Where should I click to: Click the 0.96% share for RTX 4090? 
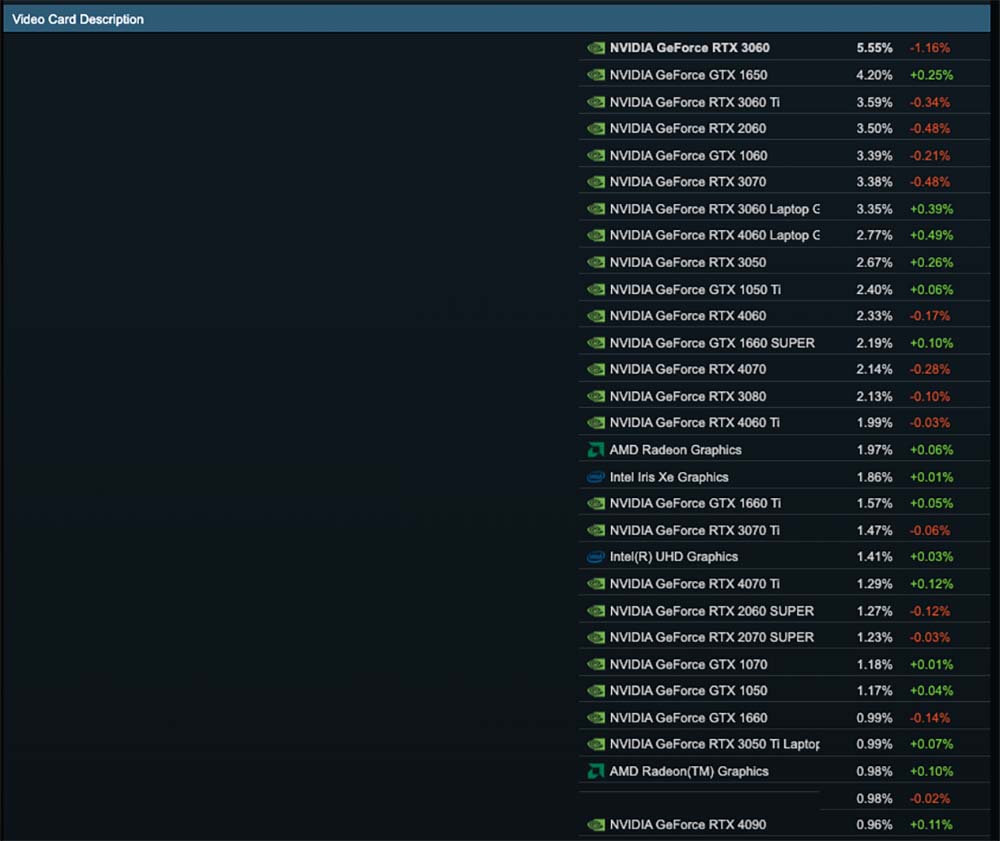(x=874, y=824)
